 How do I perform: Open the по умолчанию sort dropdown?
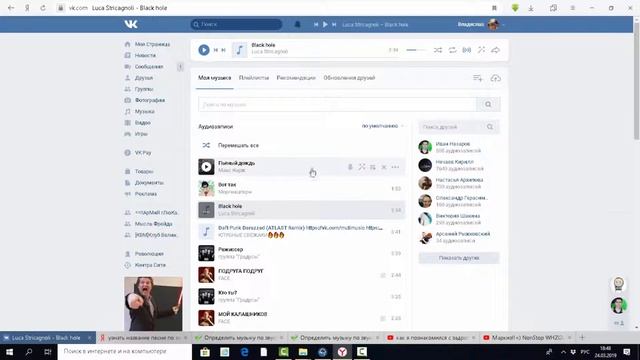(x=382, y=126)
